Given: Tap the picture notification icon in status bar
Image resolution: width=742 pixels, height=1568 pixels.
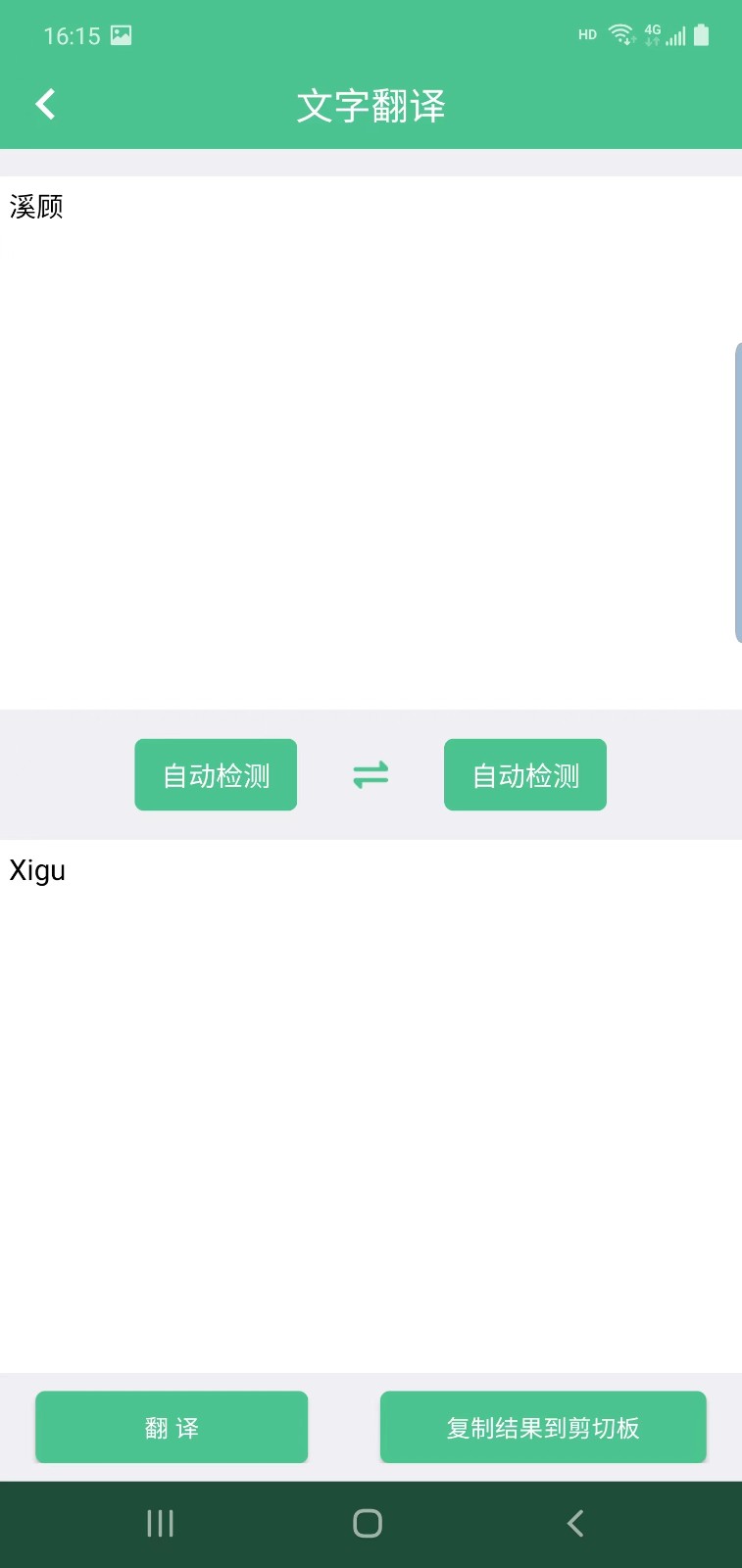Looking at the screenshot, I should click(x=121, y=36).
